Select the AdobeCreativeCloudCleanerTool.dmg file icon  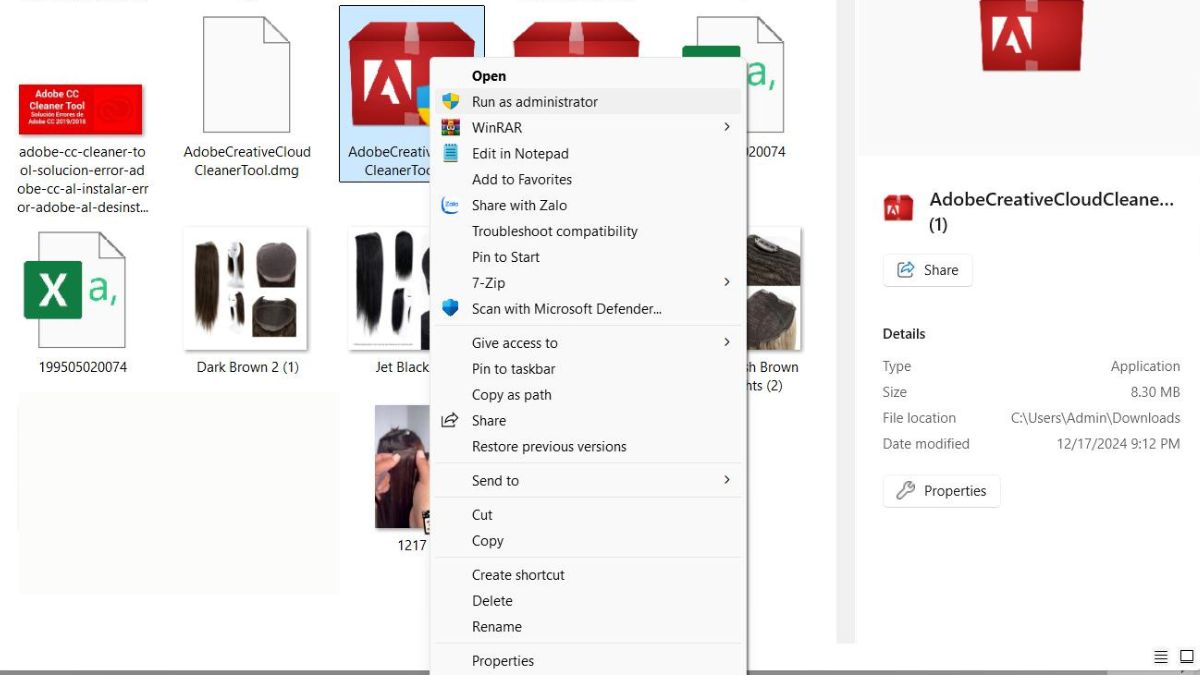tap(246, 76)
